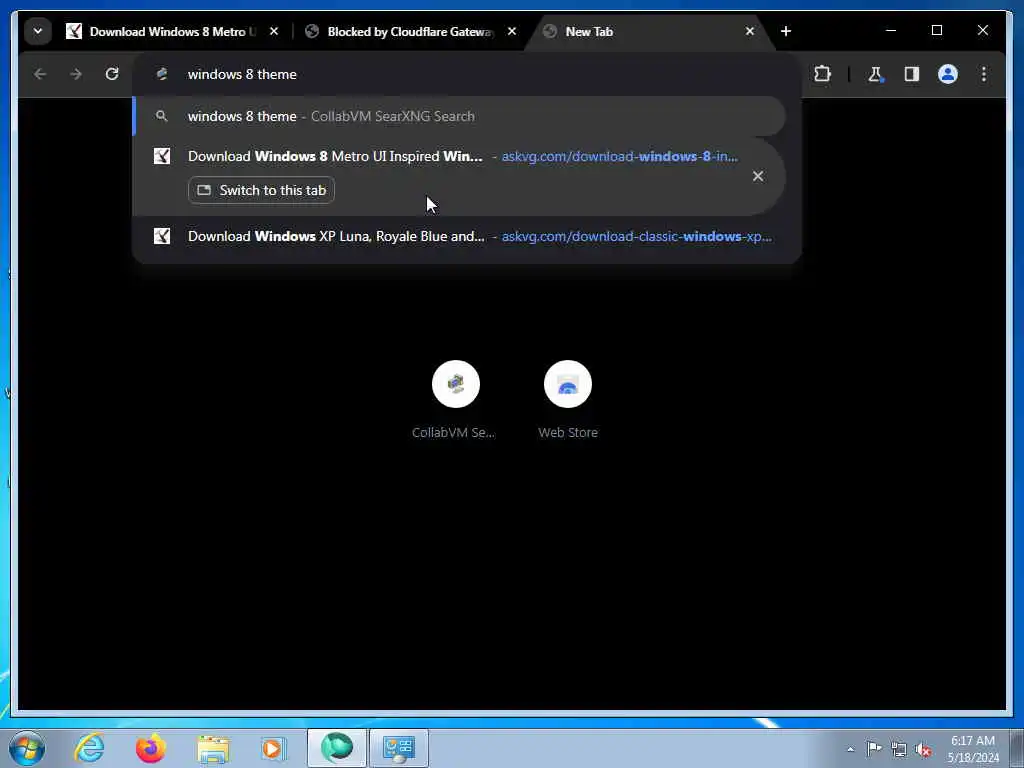Close the New Tab tab
Screen dimensions: 1024x768
(750, 31)
